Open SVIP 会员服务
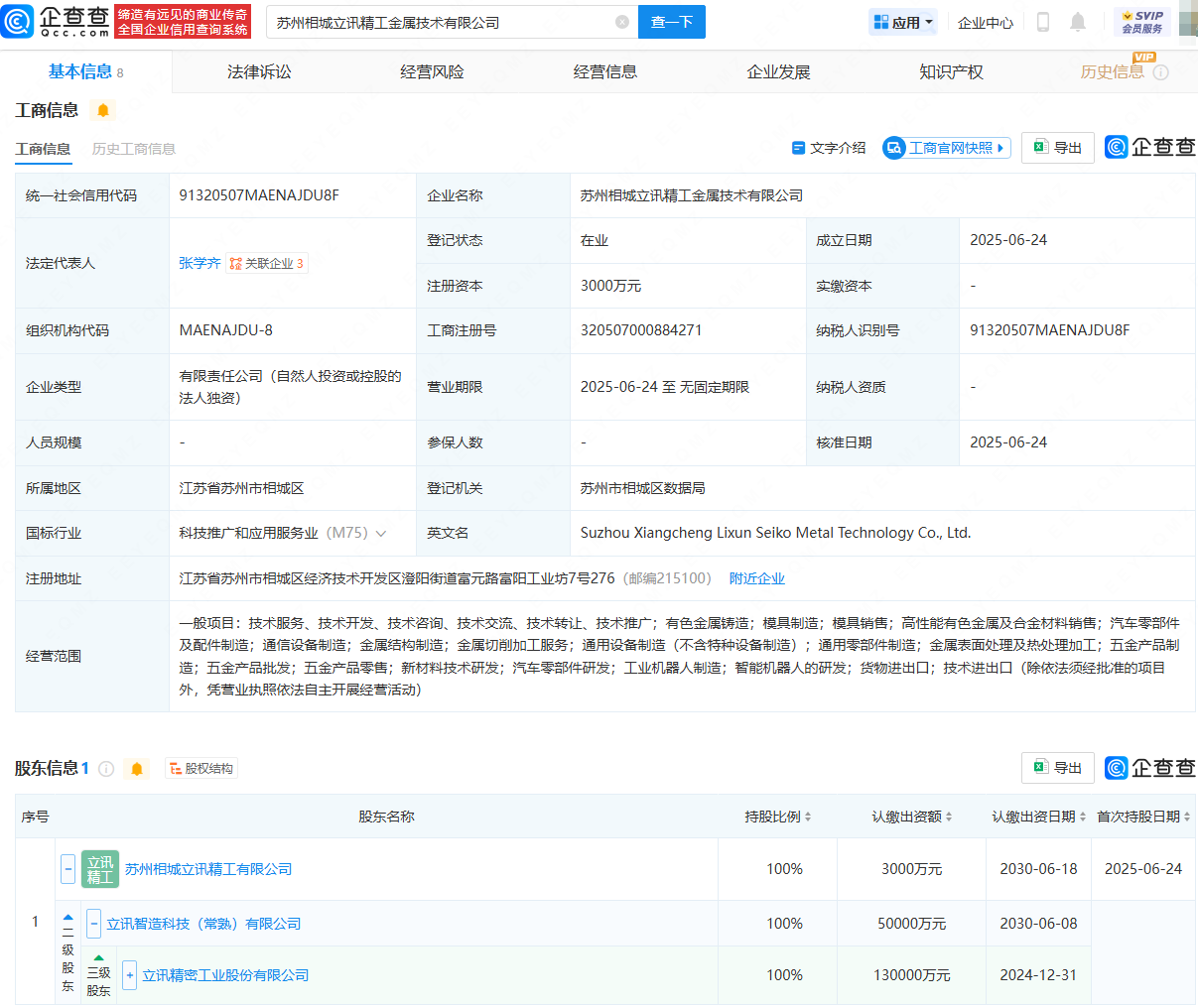The image size is (1198, 1008). pos(1142,22)
